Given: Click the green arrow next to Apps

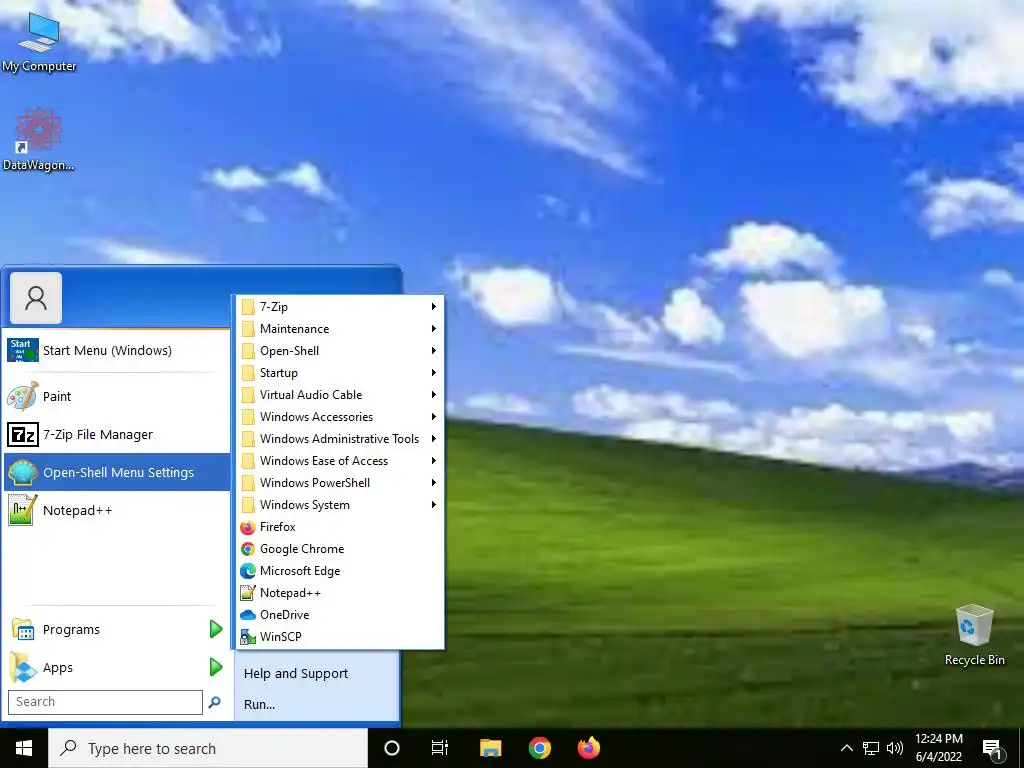Looking at the screenshot, I should point(216,667).
